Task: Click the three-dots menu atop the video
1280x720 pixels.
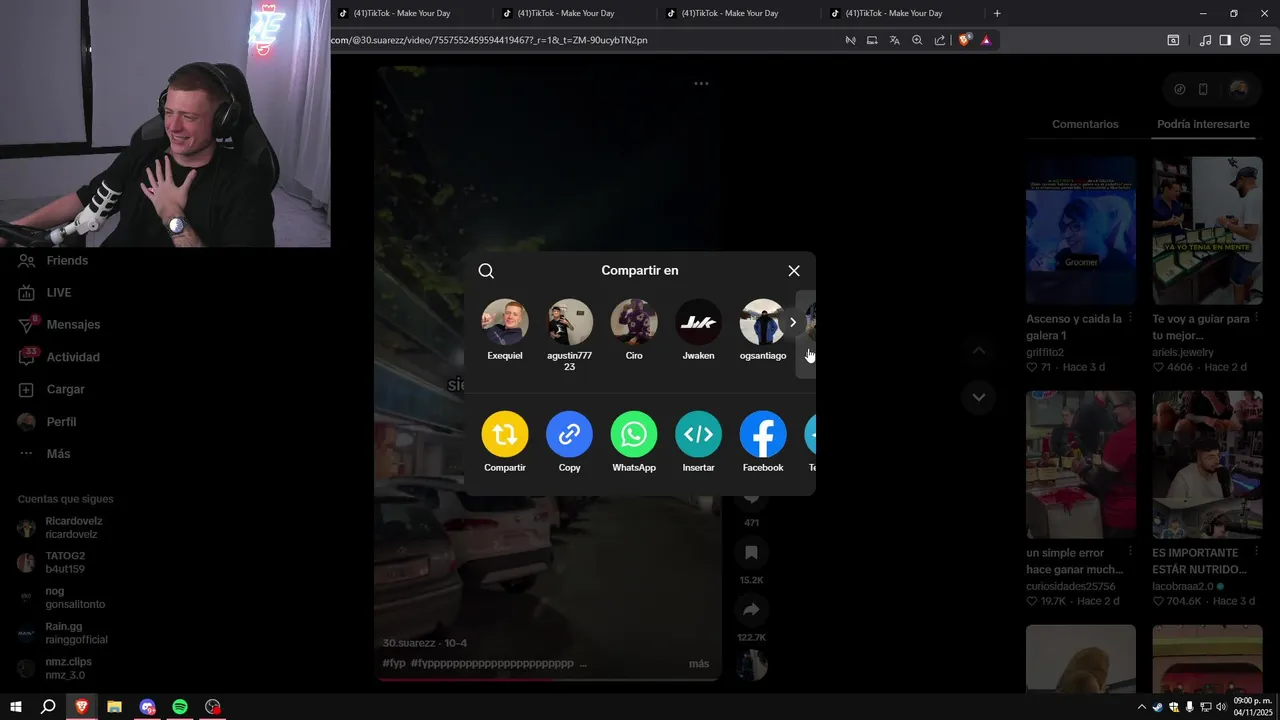Action: (x=701, y=84)
